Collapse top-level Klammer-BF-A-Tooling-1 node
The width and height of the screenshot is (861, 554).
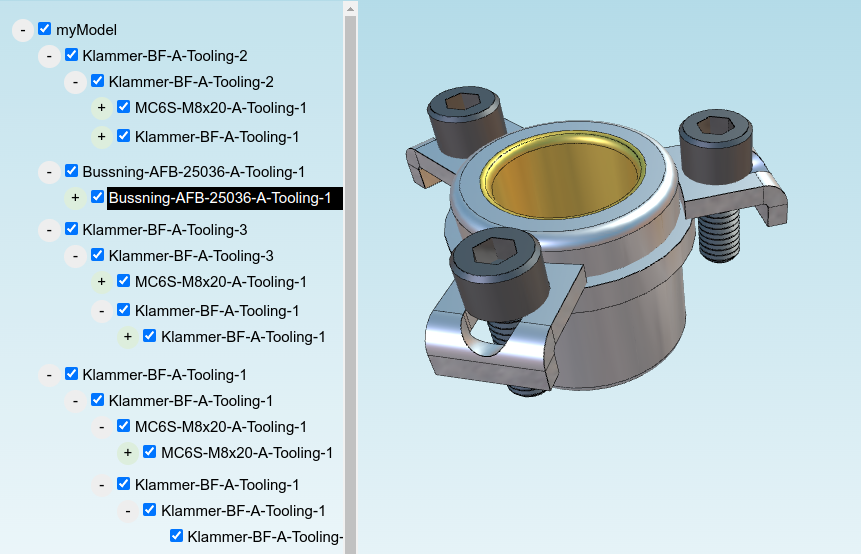click(49, 375)
